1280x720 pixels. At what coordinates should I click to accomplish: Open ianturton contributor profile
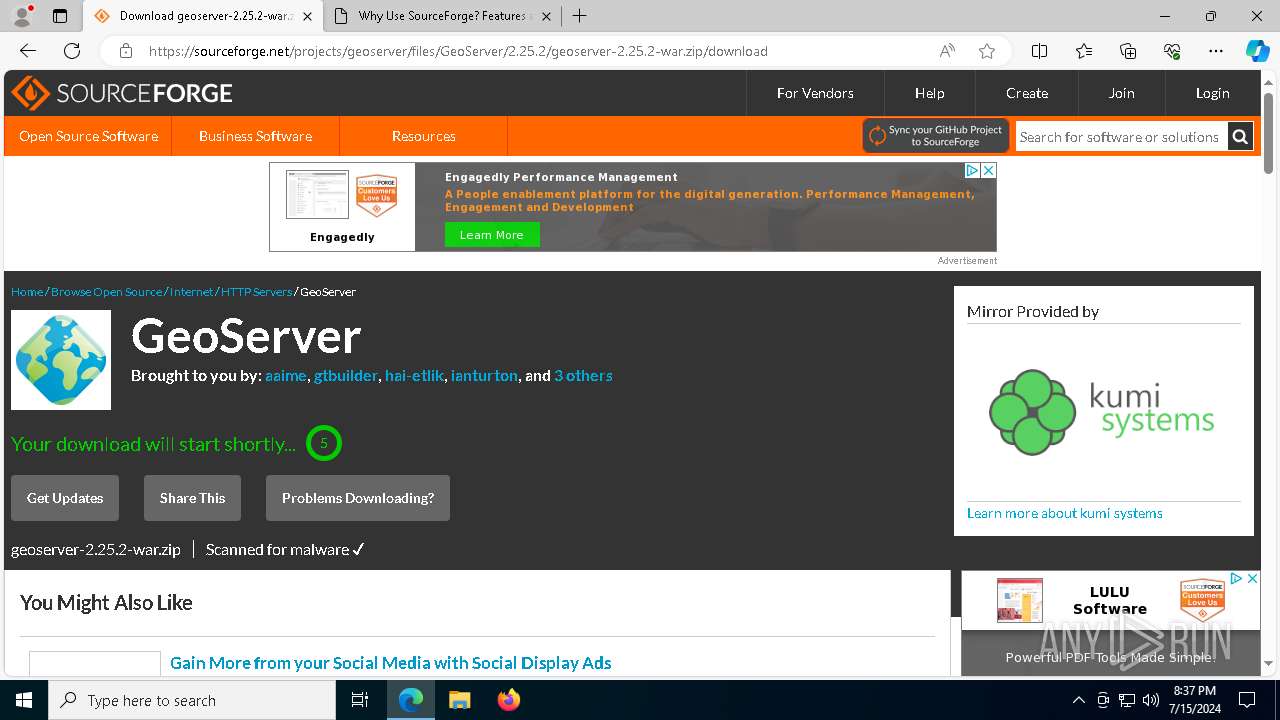[x=484, y=376]
